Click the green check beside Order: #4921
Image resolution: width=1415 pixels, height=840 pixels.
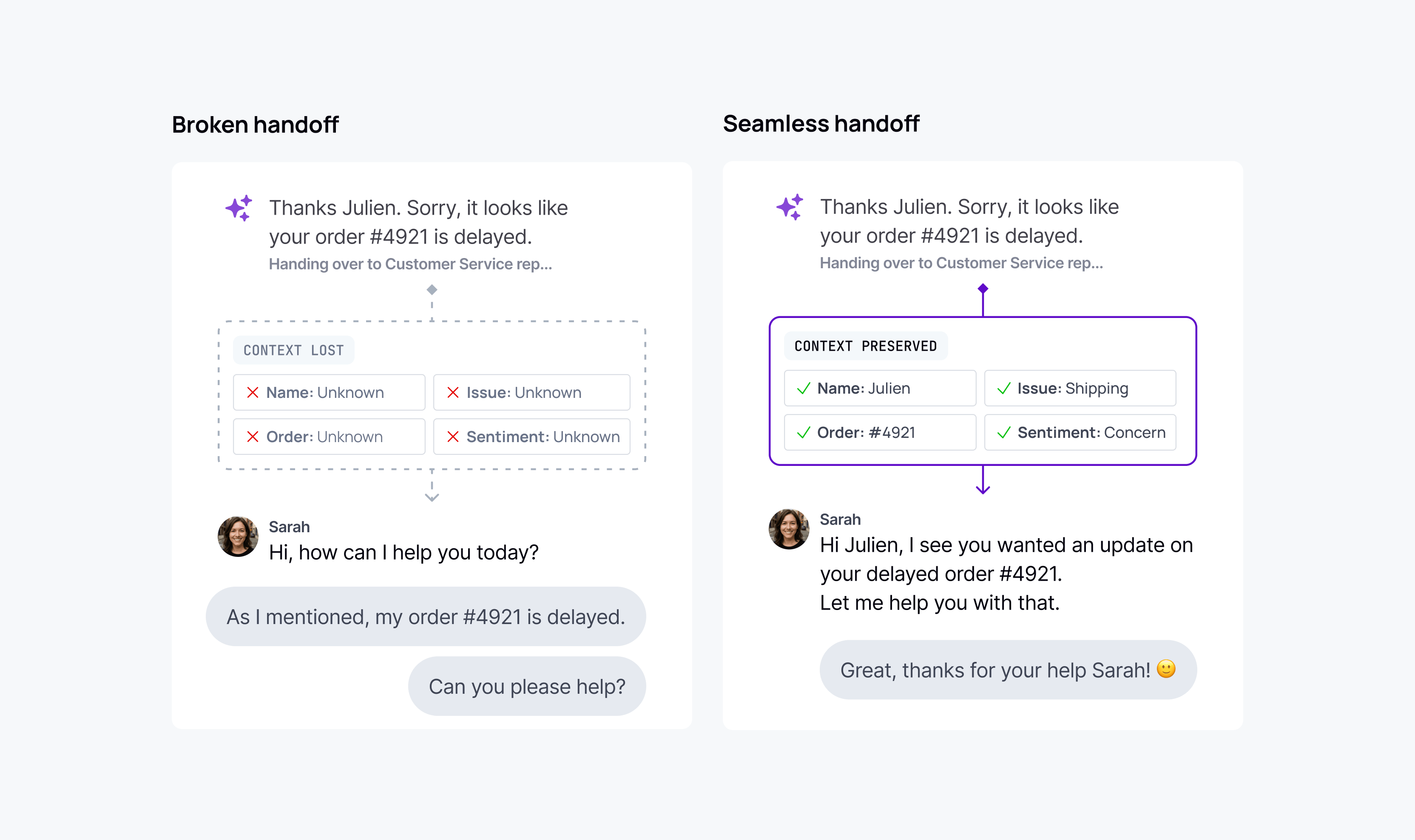pyautogui.click(x=803, y=432)
